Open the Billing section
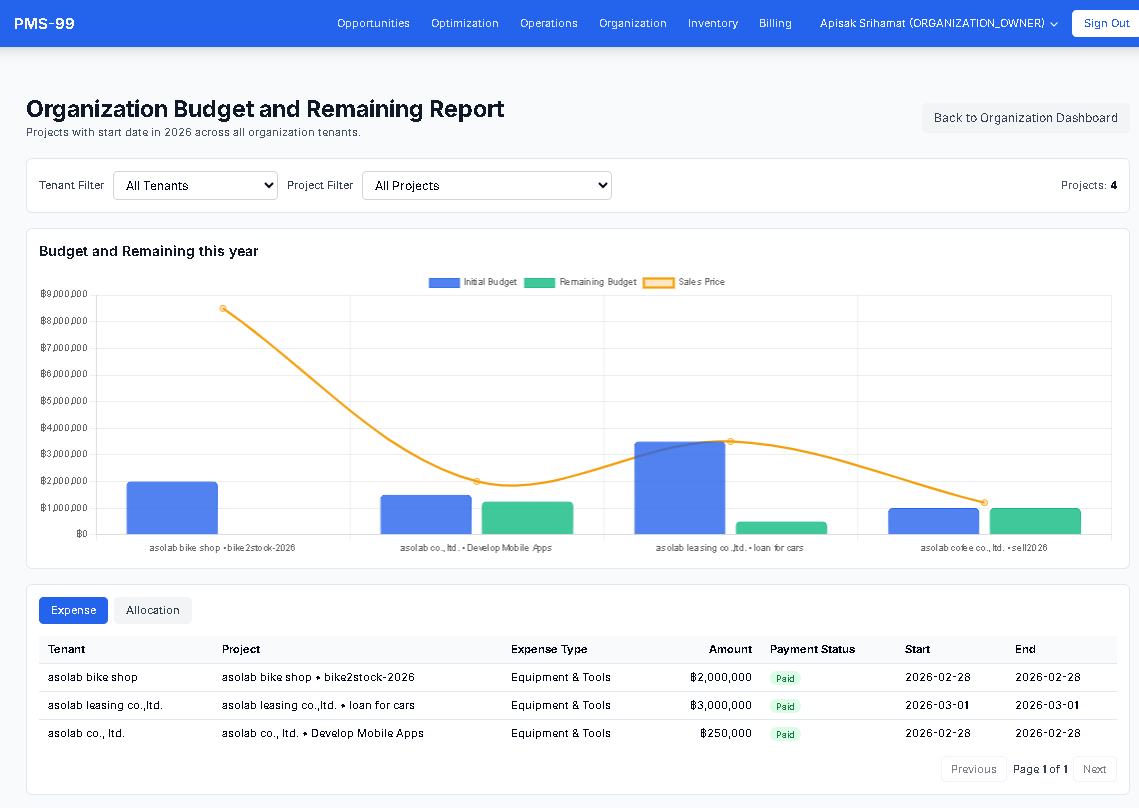Screen dimensions: 1139x808 click(x=775, y=22)
